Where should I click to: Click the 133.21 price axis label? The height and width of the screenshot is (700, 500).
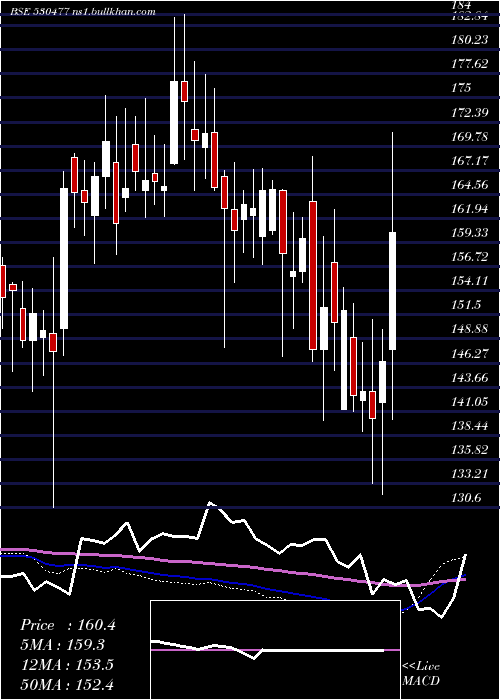(x=469, y=474)
